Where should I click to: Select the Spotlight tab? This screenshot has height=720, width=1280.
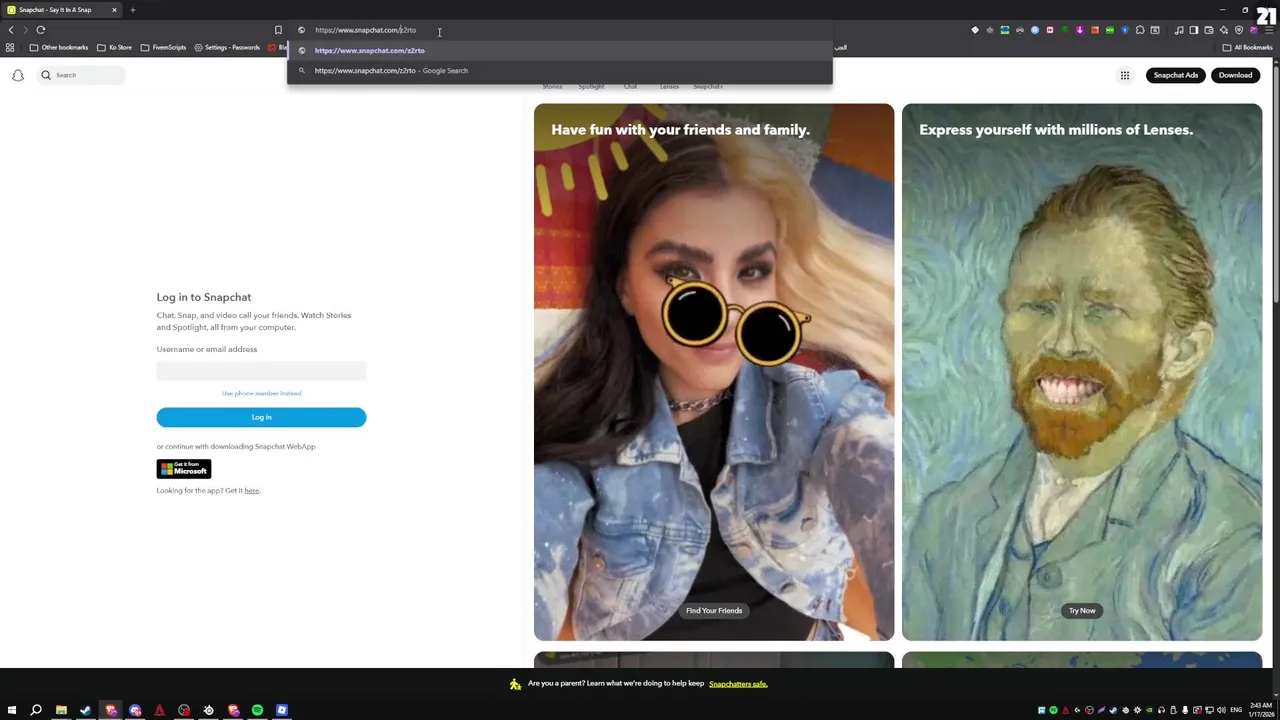591,87
